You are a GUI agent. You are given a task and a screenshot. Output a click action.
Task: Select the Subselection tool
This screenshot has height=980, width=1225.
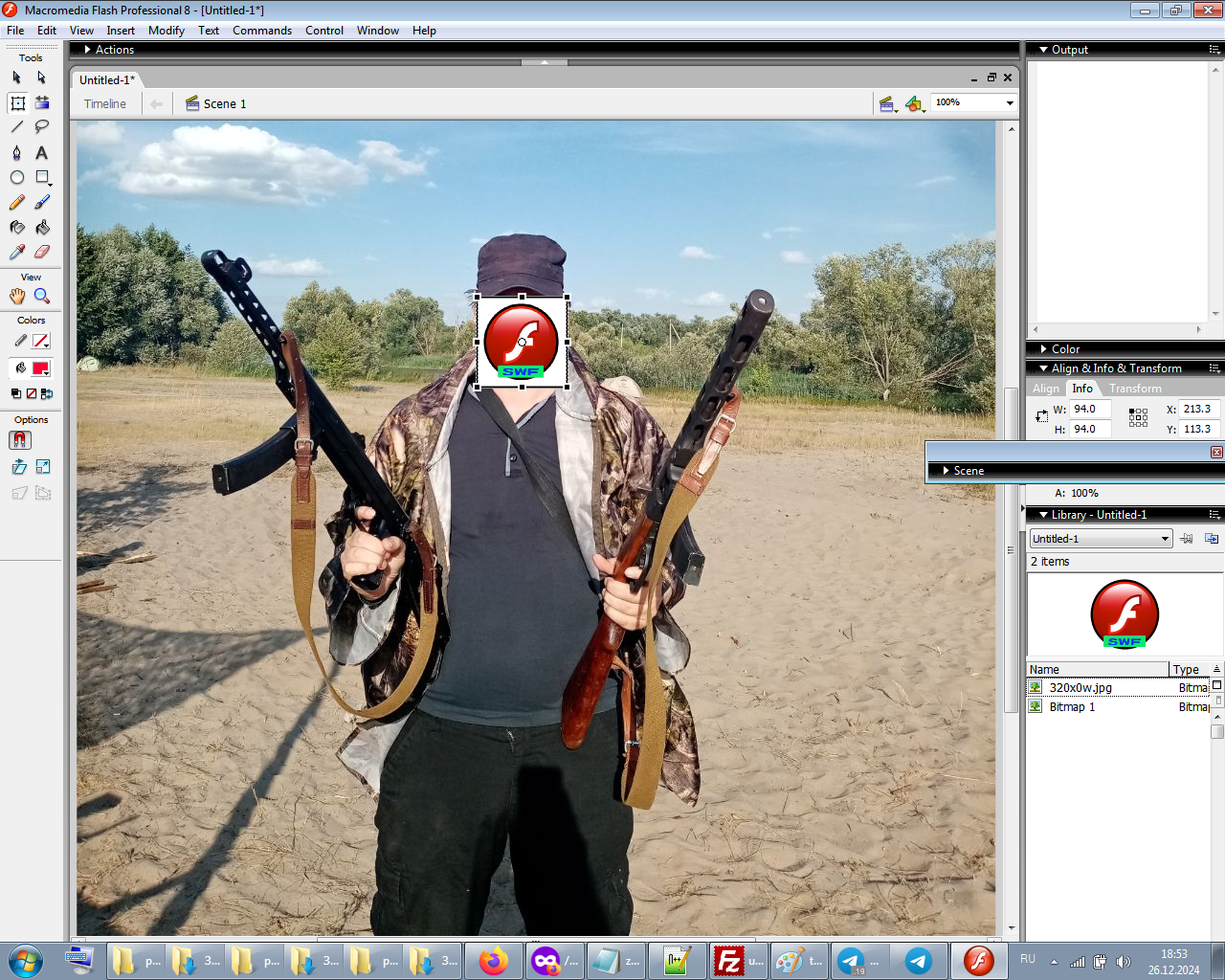pos(41,78)
